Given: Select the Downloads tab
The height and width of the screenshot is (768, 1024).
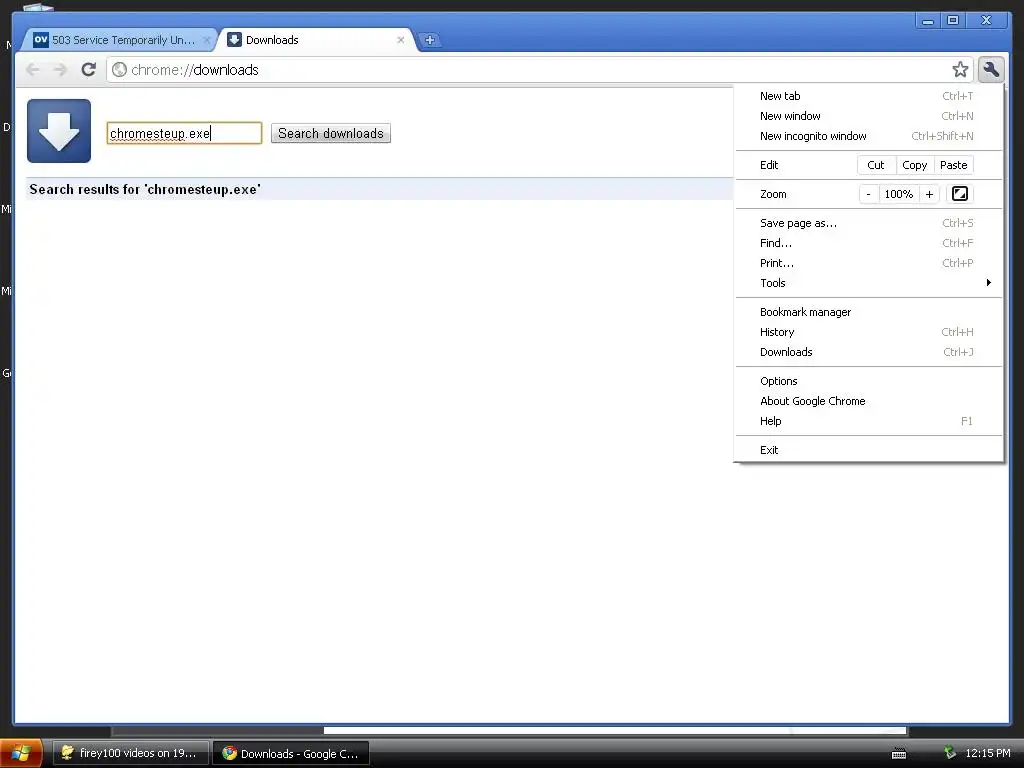Looking at the screenshot, I should click(317, 40).
